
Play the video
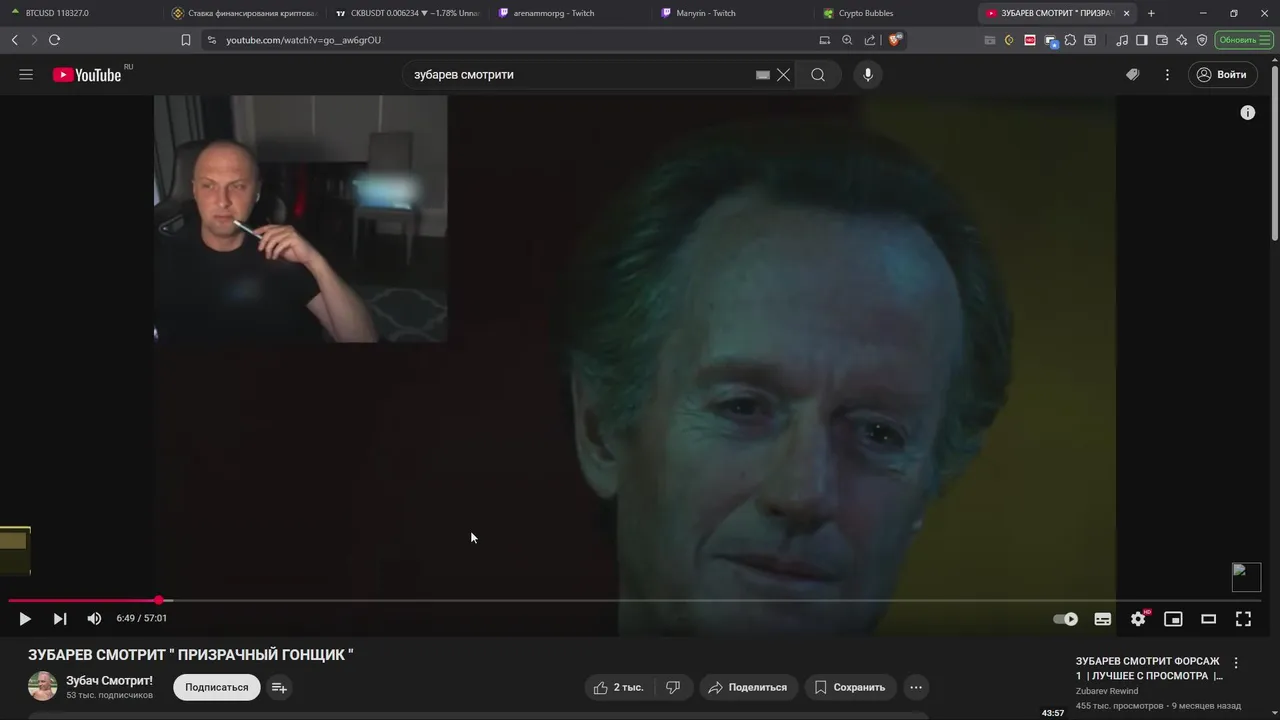25,619
